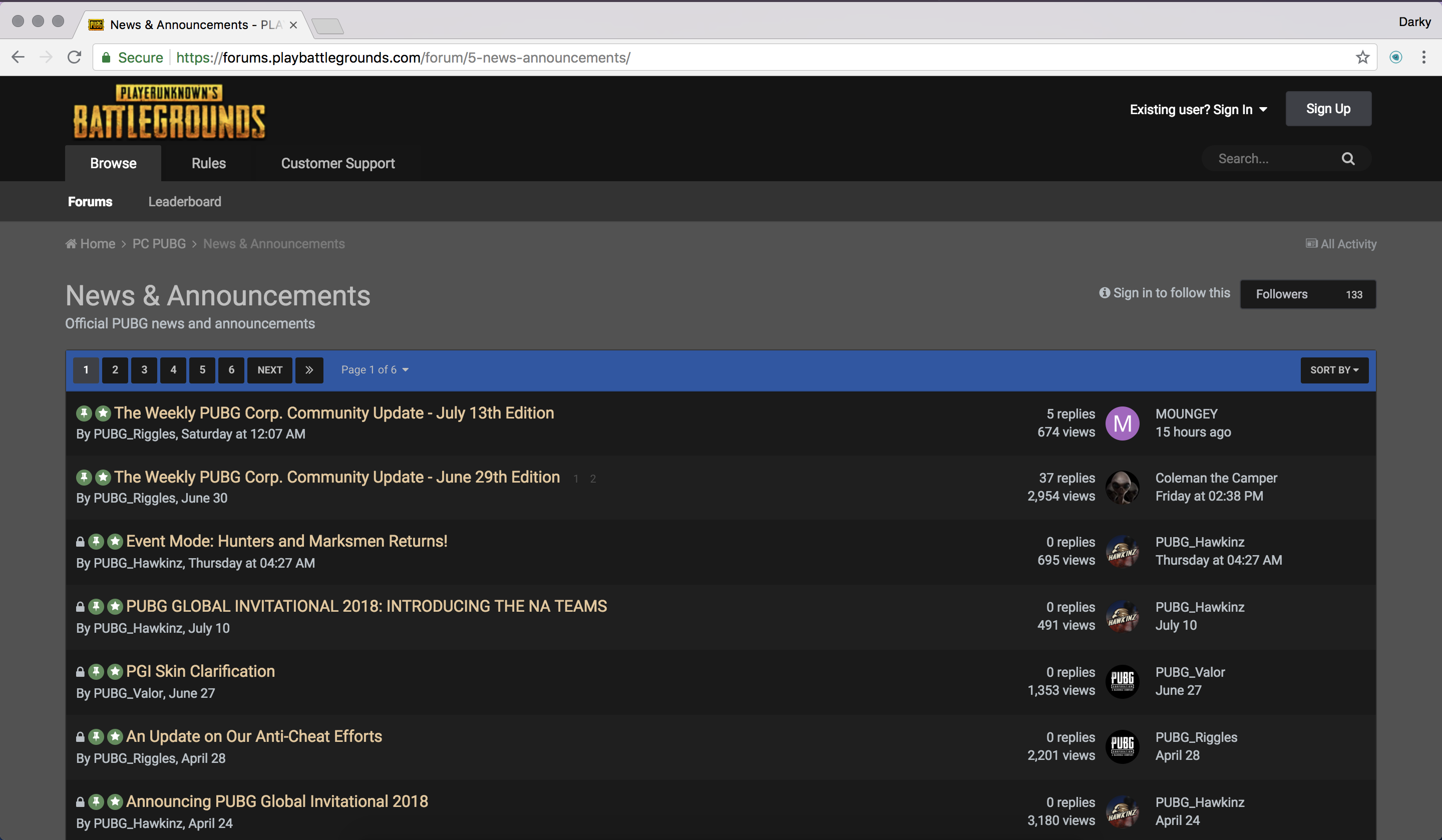This screenshot has height=840, width=1442.
Task: Click the Home breadcrumb text
Action: tap(98, 244)
